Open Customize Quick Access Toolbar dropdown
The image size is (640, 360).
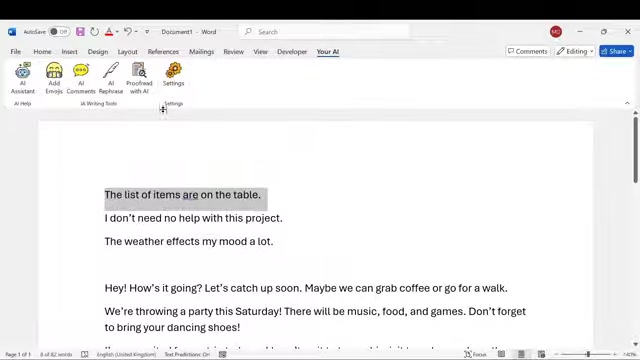point(147,31)
